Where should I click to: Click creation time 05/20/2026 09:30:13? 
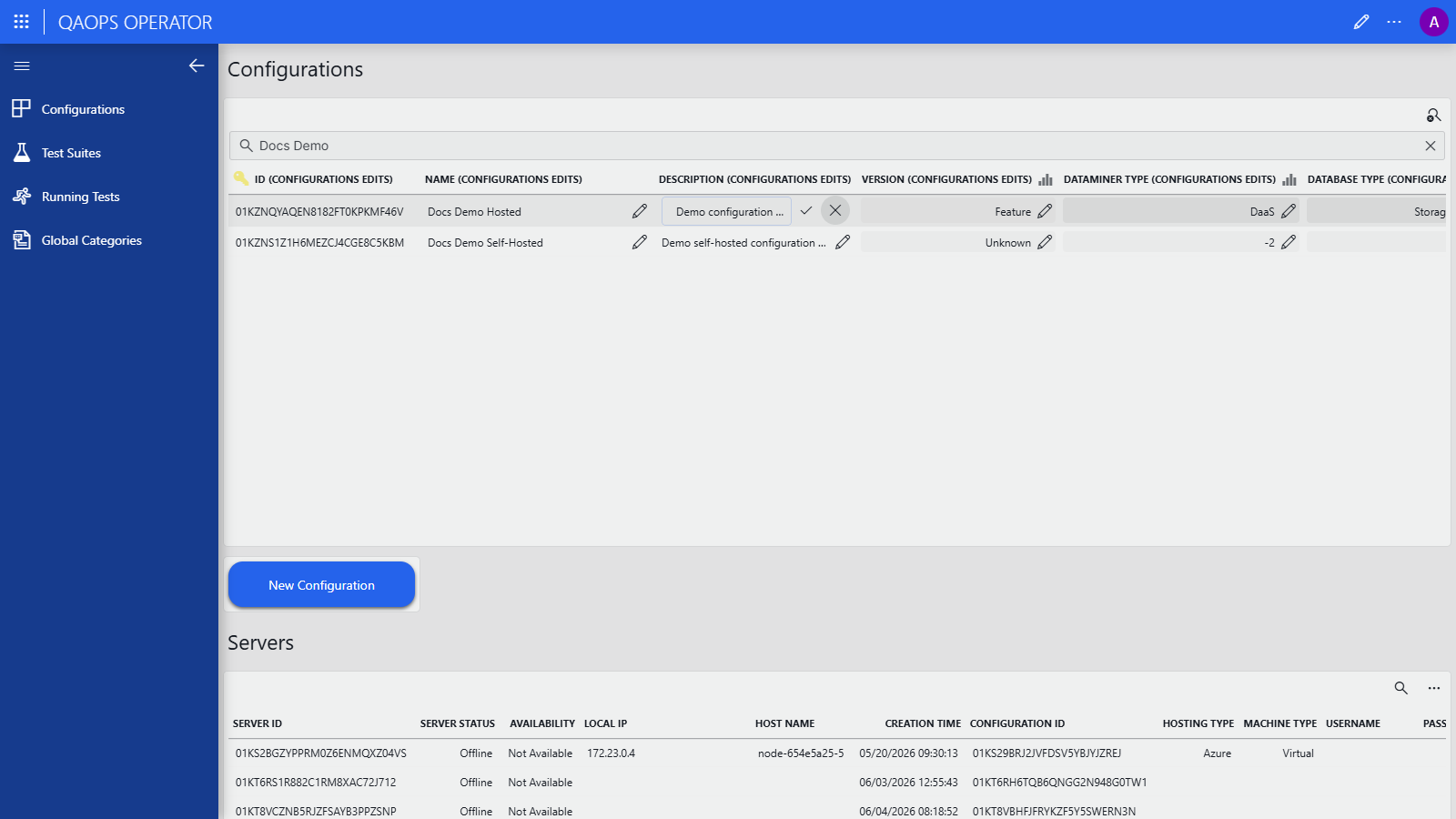[908, 753]
